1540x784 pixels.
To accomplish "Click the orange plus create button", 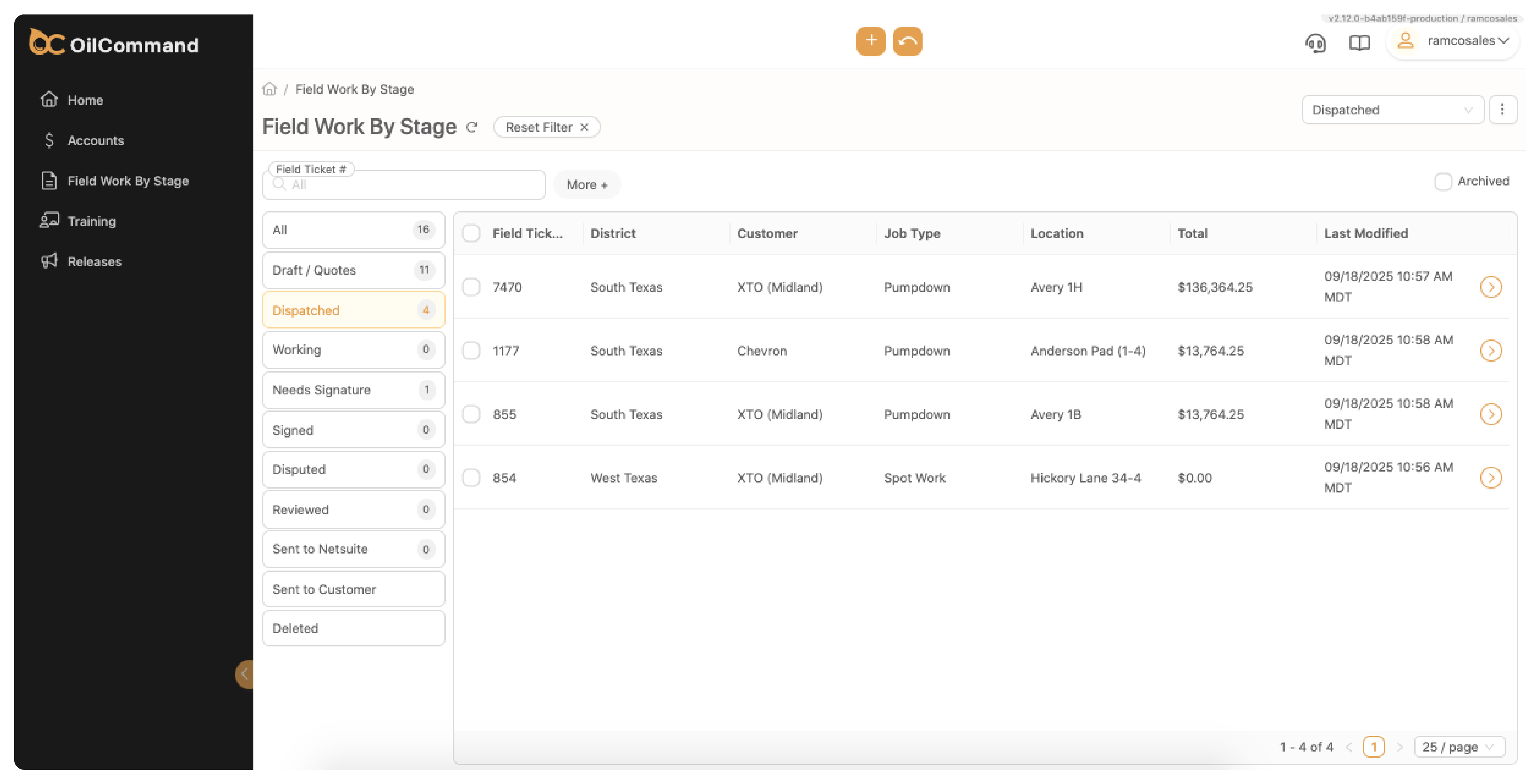I will [870, 41].
